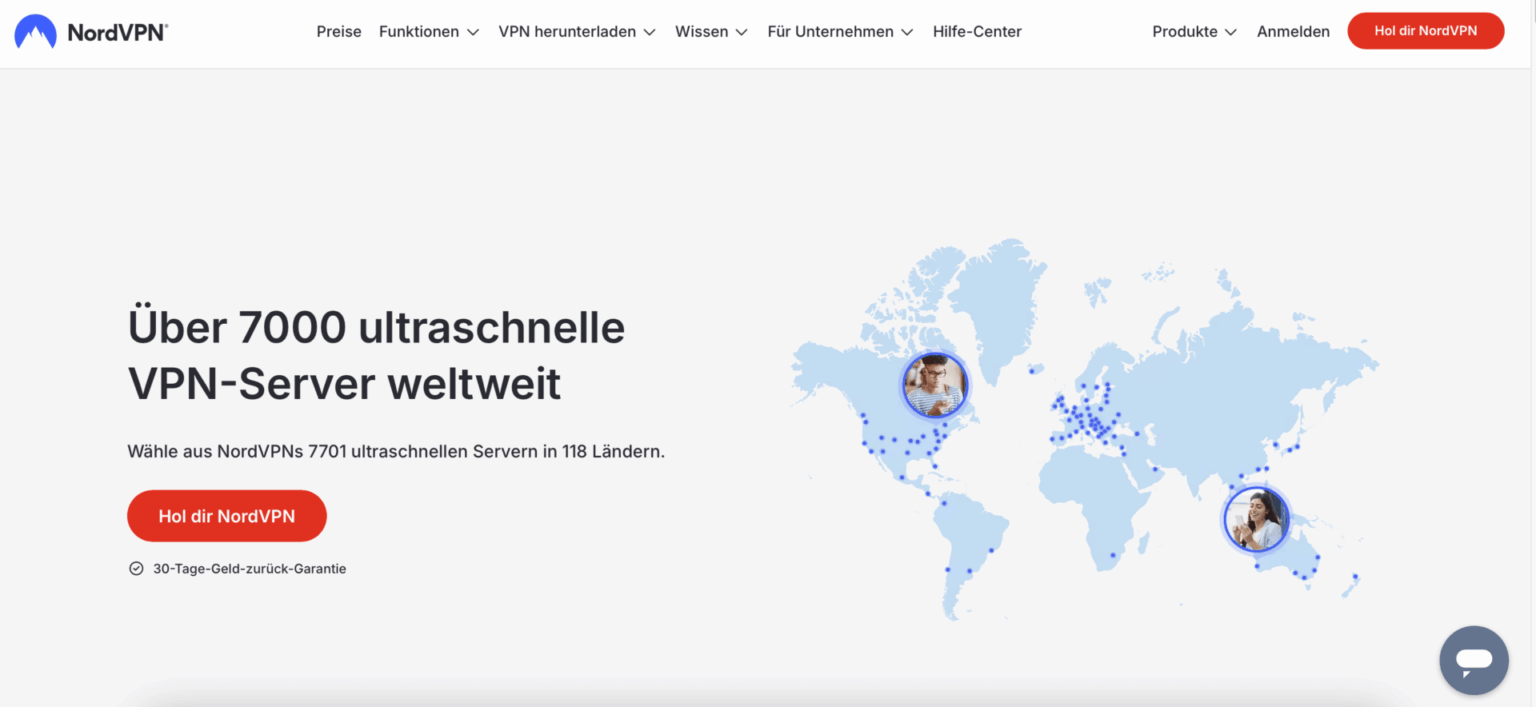
Task: Go to the Hilfe-Center
Action: tap(977, 31)
